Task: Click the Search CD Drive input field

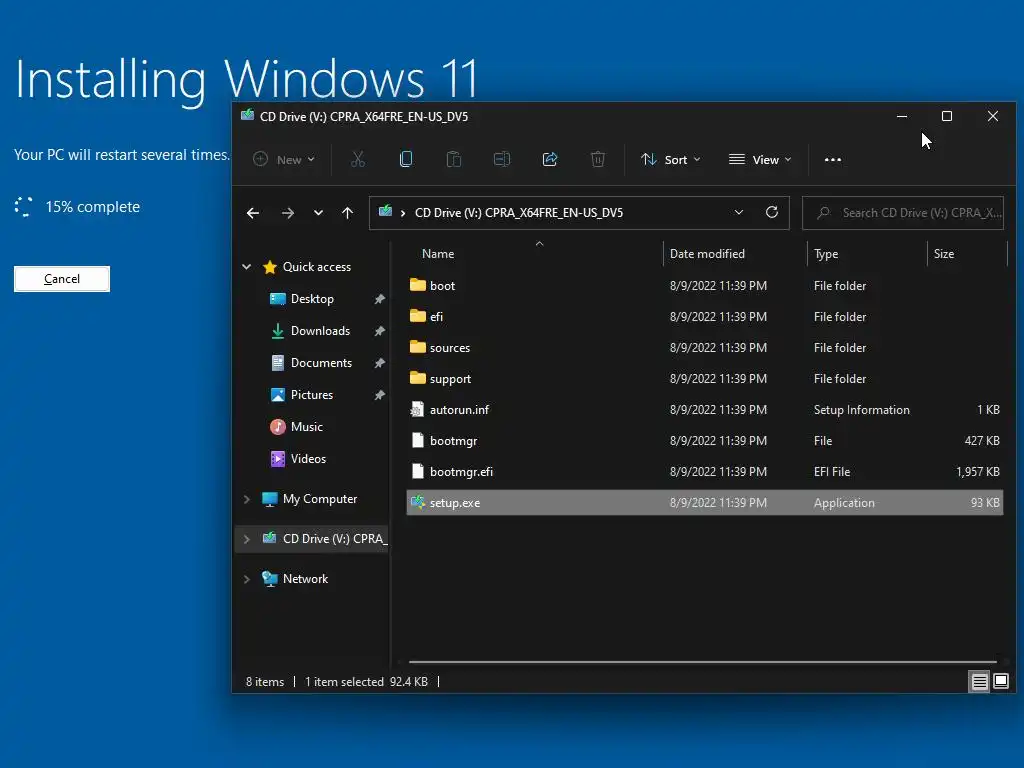Action: (x=903, y=213)
